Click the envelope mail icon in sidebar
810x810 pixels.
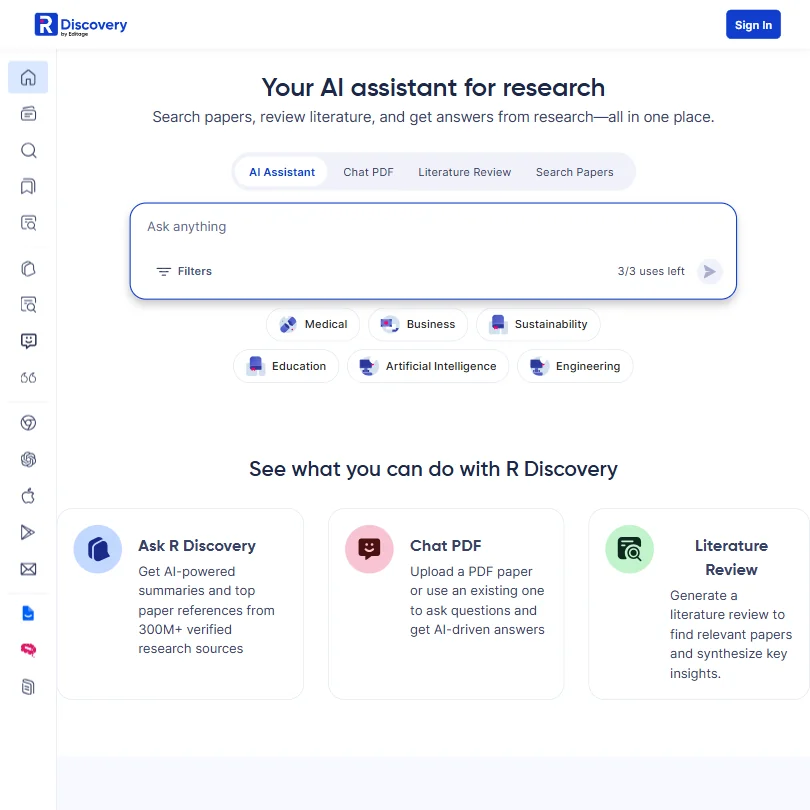[x=28, y=569]
